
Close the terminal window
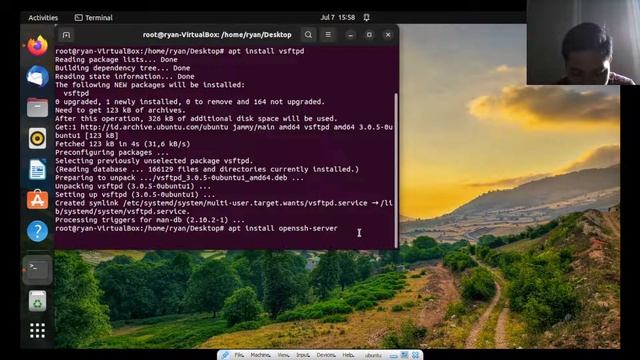click(388, 35)
